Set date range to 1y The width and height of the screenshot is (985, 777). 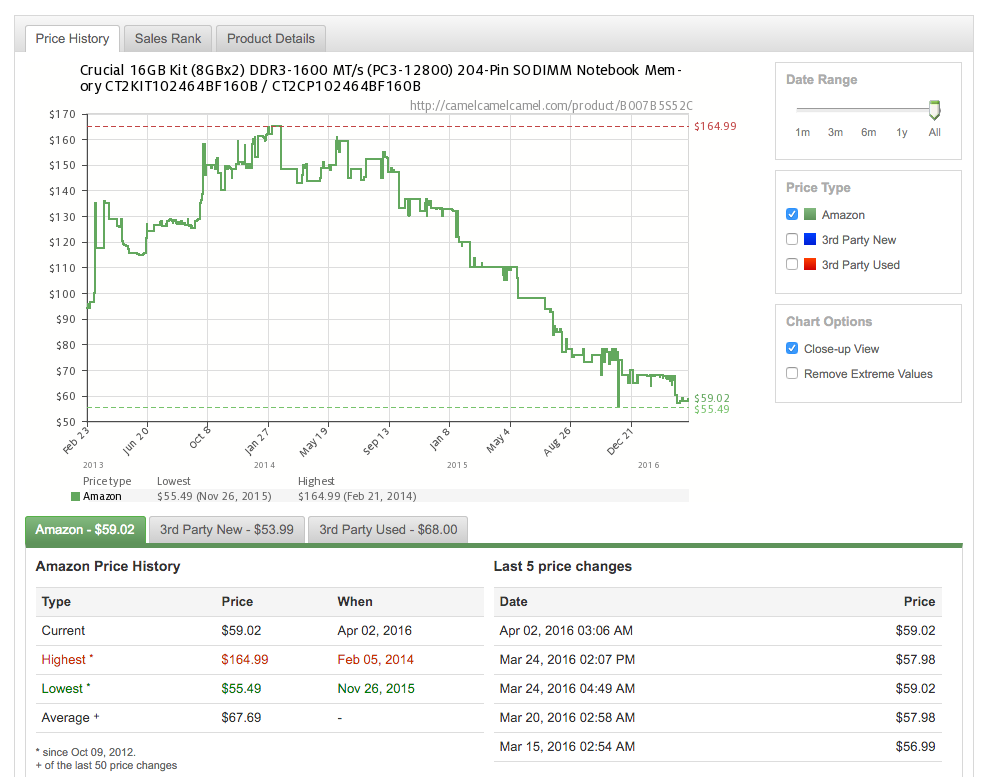tap(901, 132)
